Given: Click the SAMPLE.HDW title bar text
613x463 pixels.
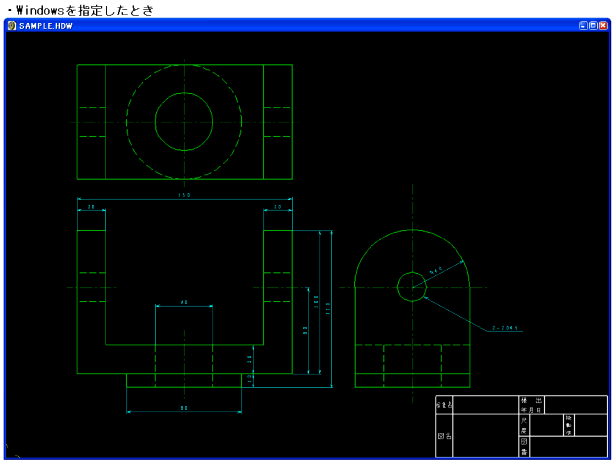Looking at the screenshot, I should [42, 25].
